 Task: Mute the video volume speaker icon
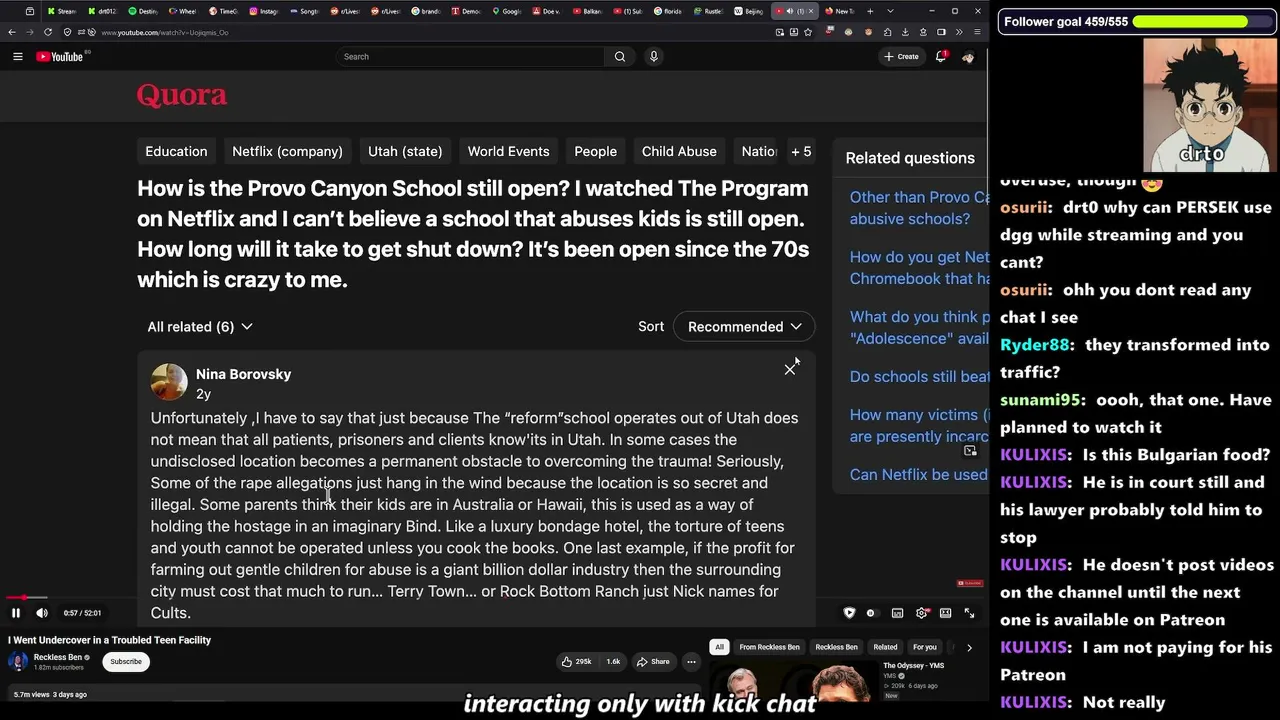point(42,613)
